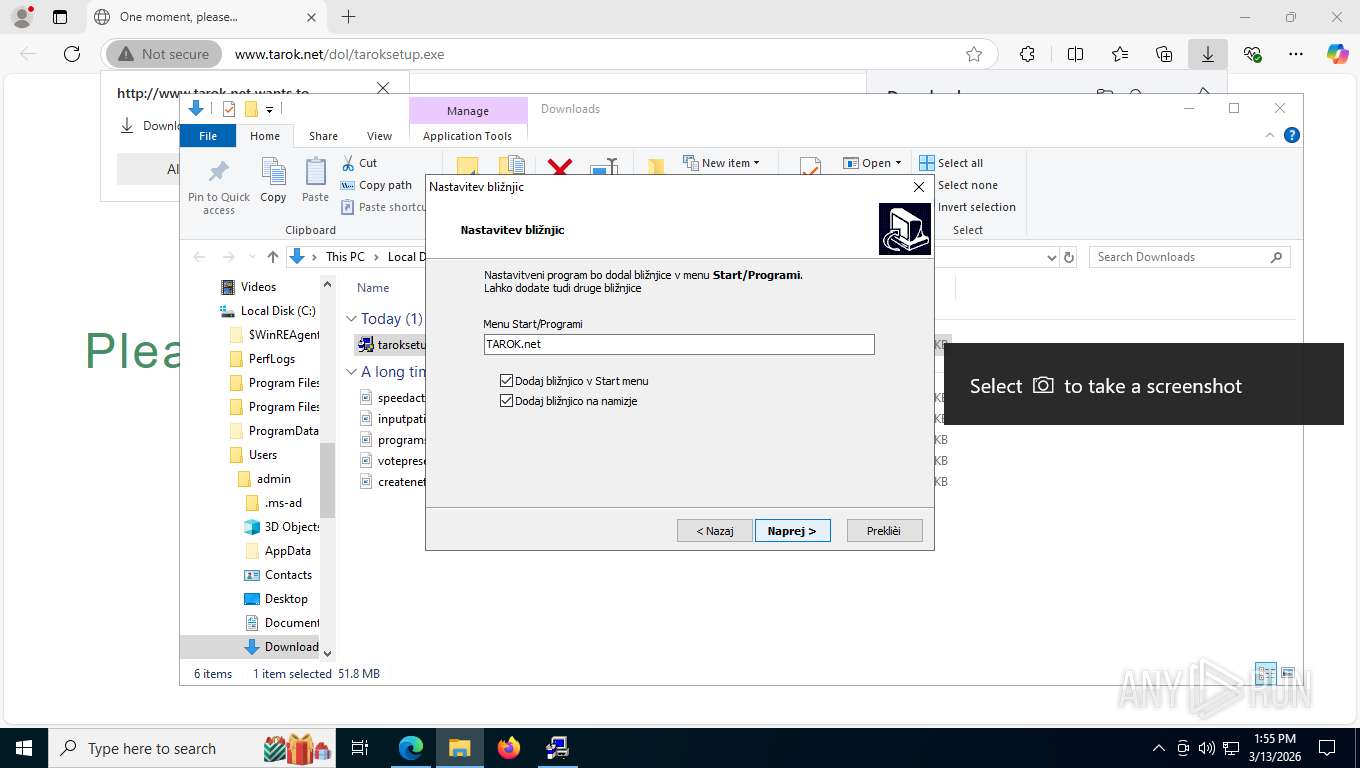
Task: Open the Application Tools tab
Action: pos(467,136)
